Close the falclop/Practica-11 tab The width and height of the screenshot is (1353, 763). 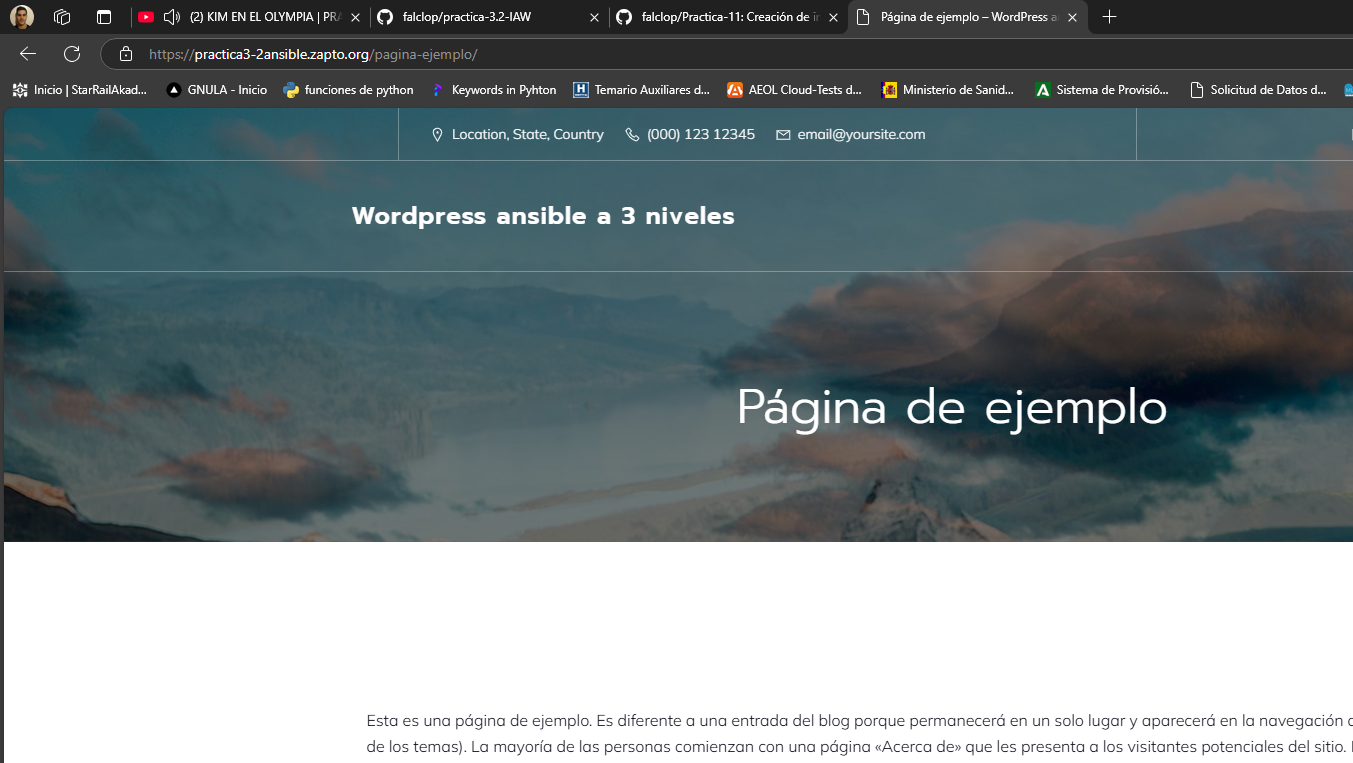point(833,17)
